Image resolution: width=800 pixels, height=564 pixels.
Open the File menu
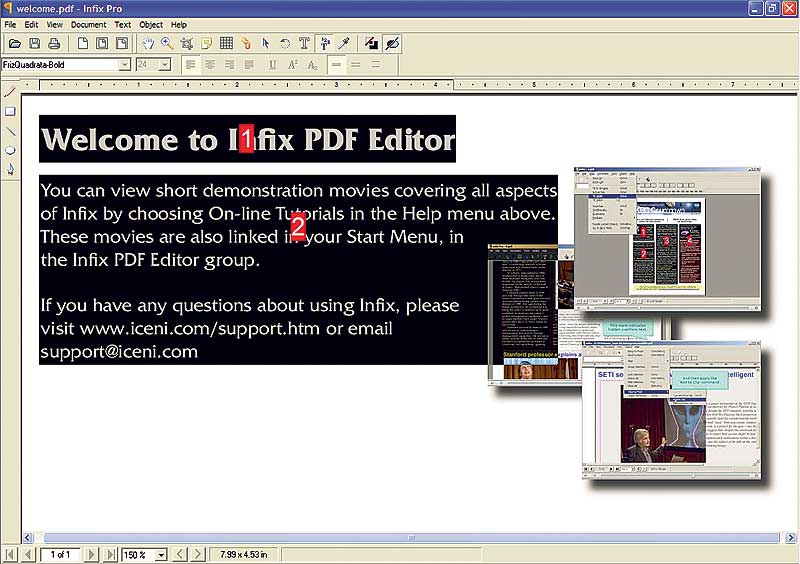(x=10, y=24)
